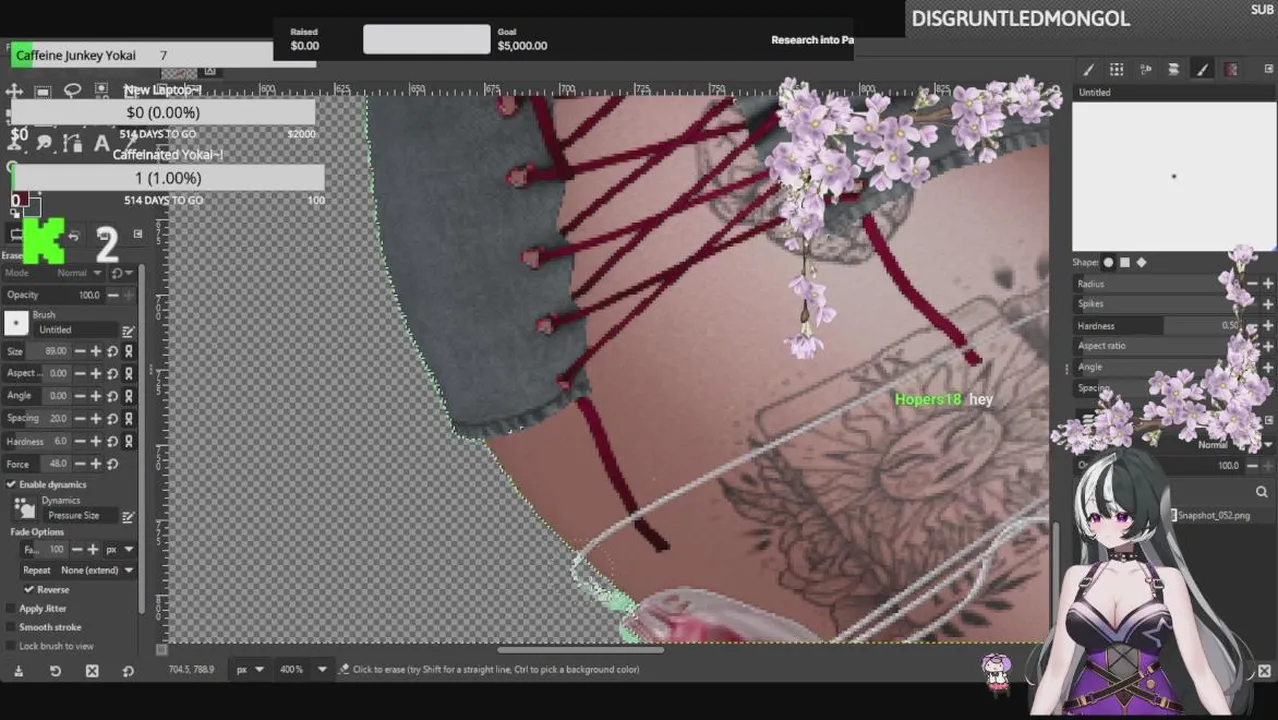Switch to the Patterns tab in right dock

[1116, 69]
